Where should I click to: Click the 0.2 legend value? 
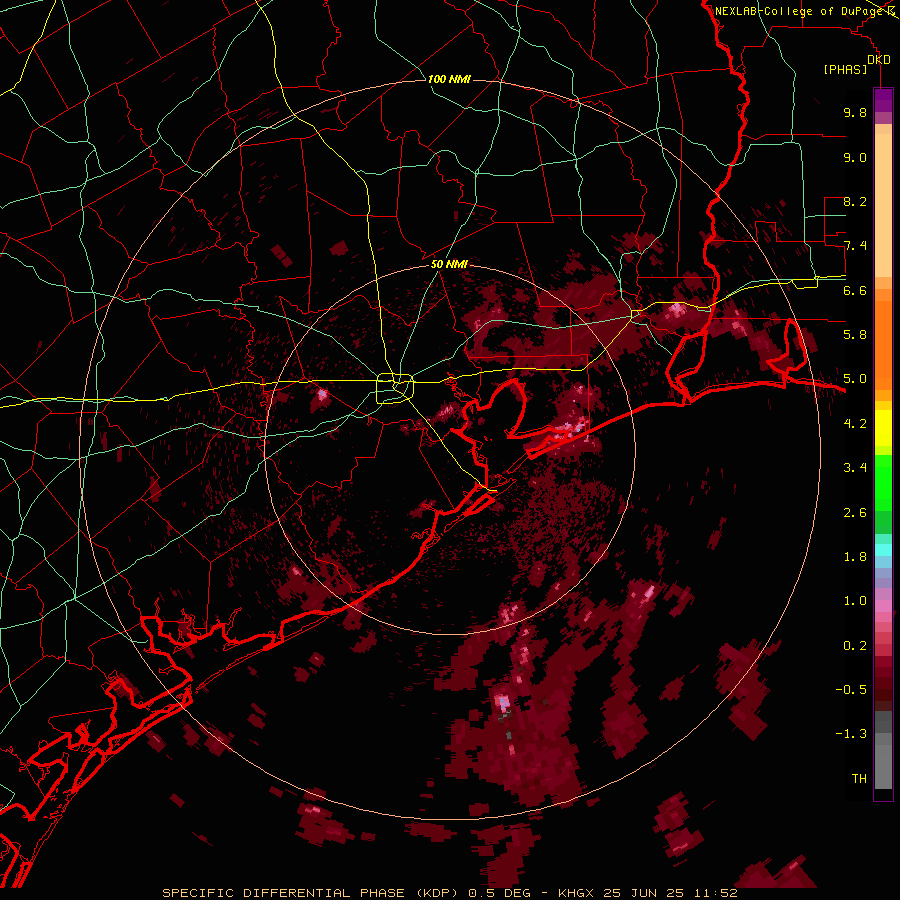pos(855,646)
